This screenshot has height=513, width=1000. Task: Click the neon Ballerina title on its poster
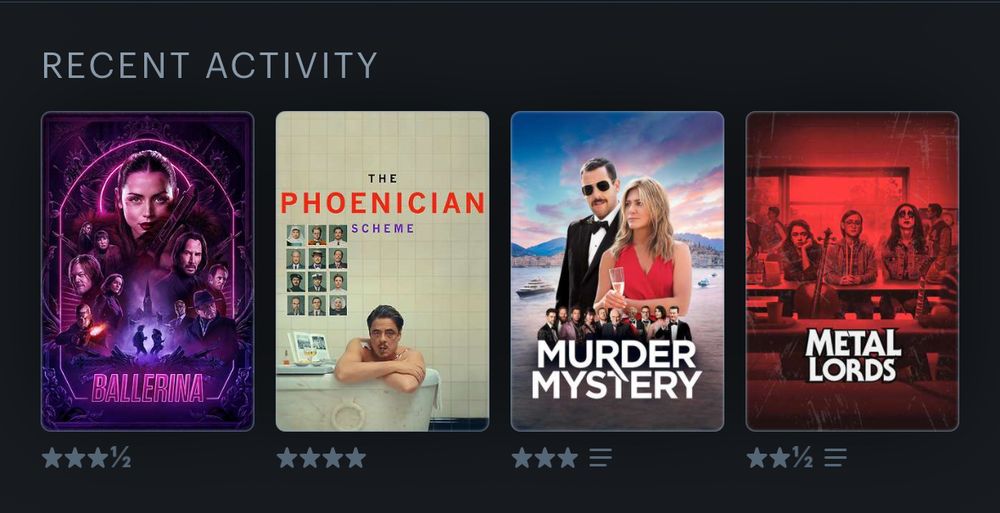click(x=148, y=388)
